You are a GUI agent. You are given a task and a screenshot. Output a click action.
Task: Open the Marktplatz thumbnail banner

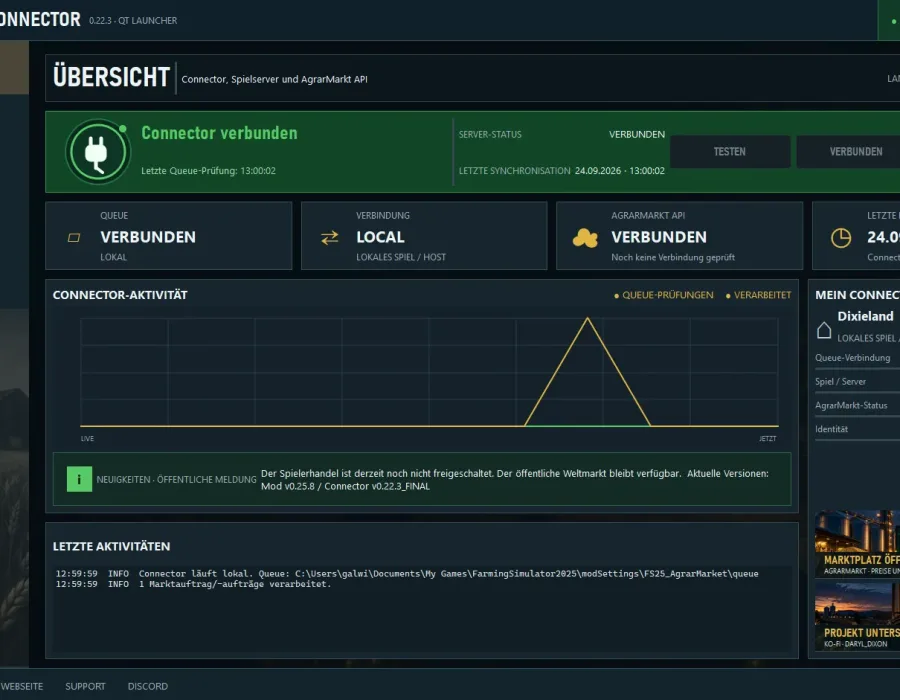pos(857,543)
